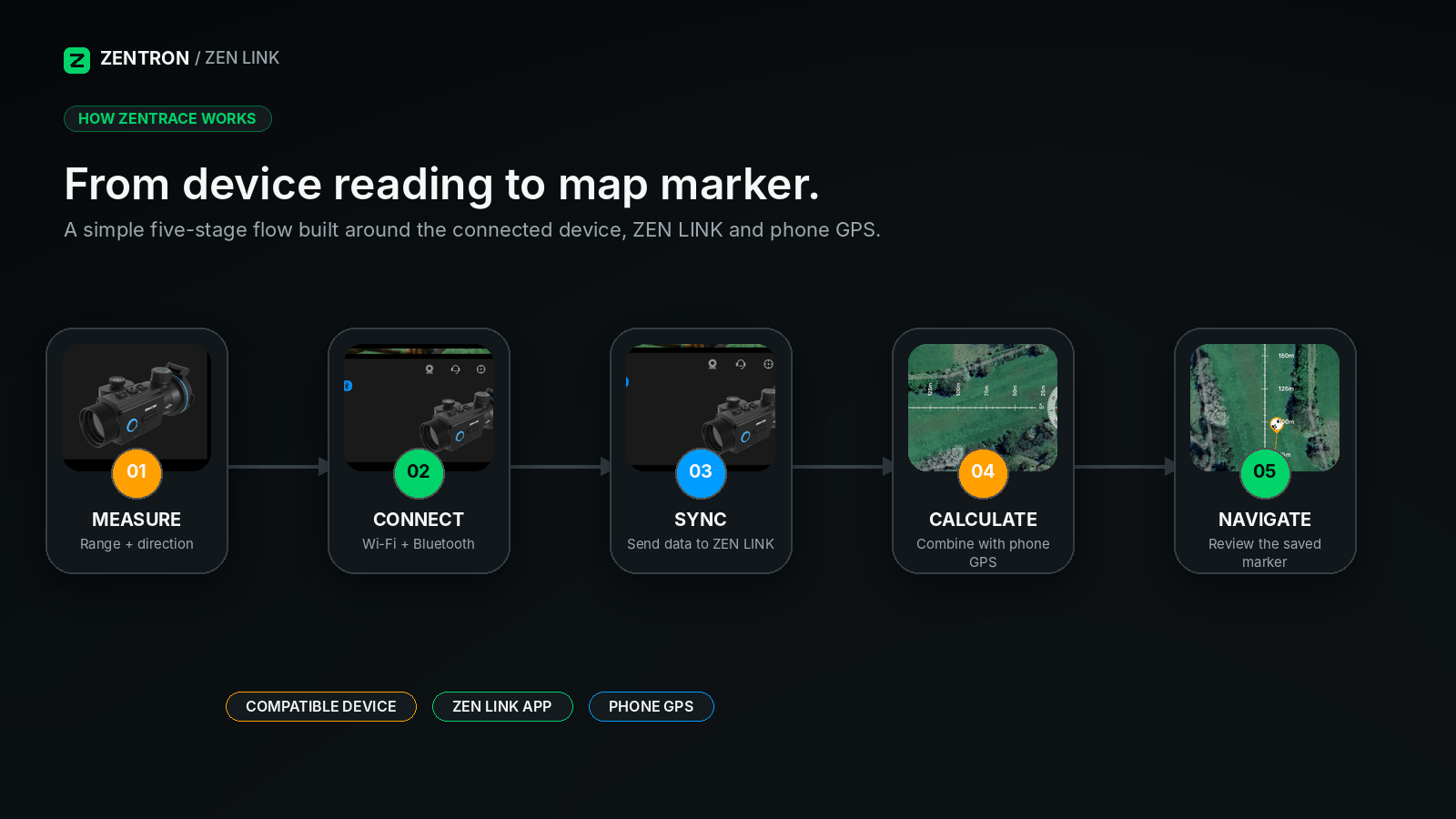1456x819 pixels.
Task: Click the Range + direction caption
Action: (136, 544)
